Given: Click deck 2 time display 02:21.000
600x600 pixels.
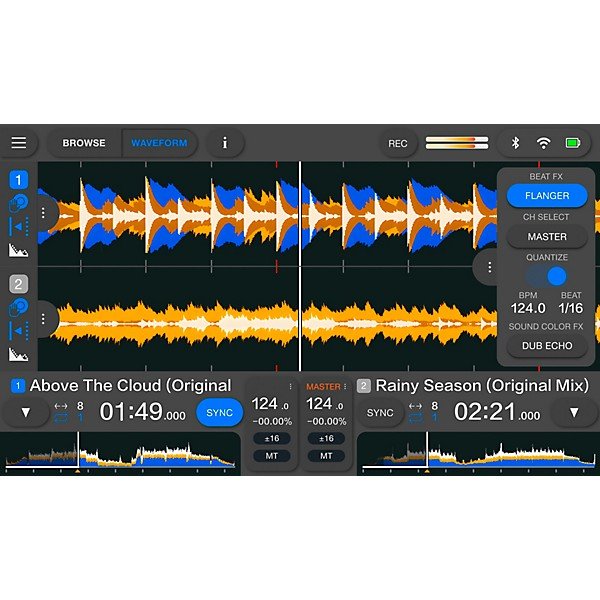Looking at the screenshot, I should [x=497, y=412].
